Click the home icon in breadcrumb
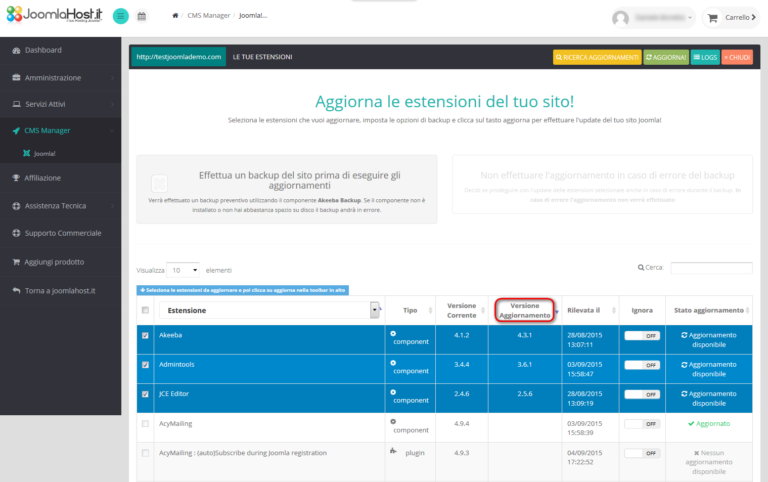Screen dimensions: 768x482 pyautogui.click(x=176, y=17)
